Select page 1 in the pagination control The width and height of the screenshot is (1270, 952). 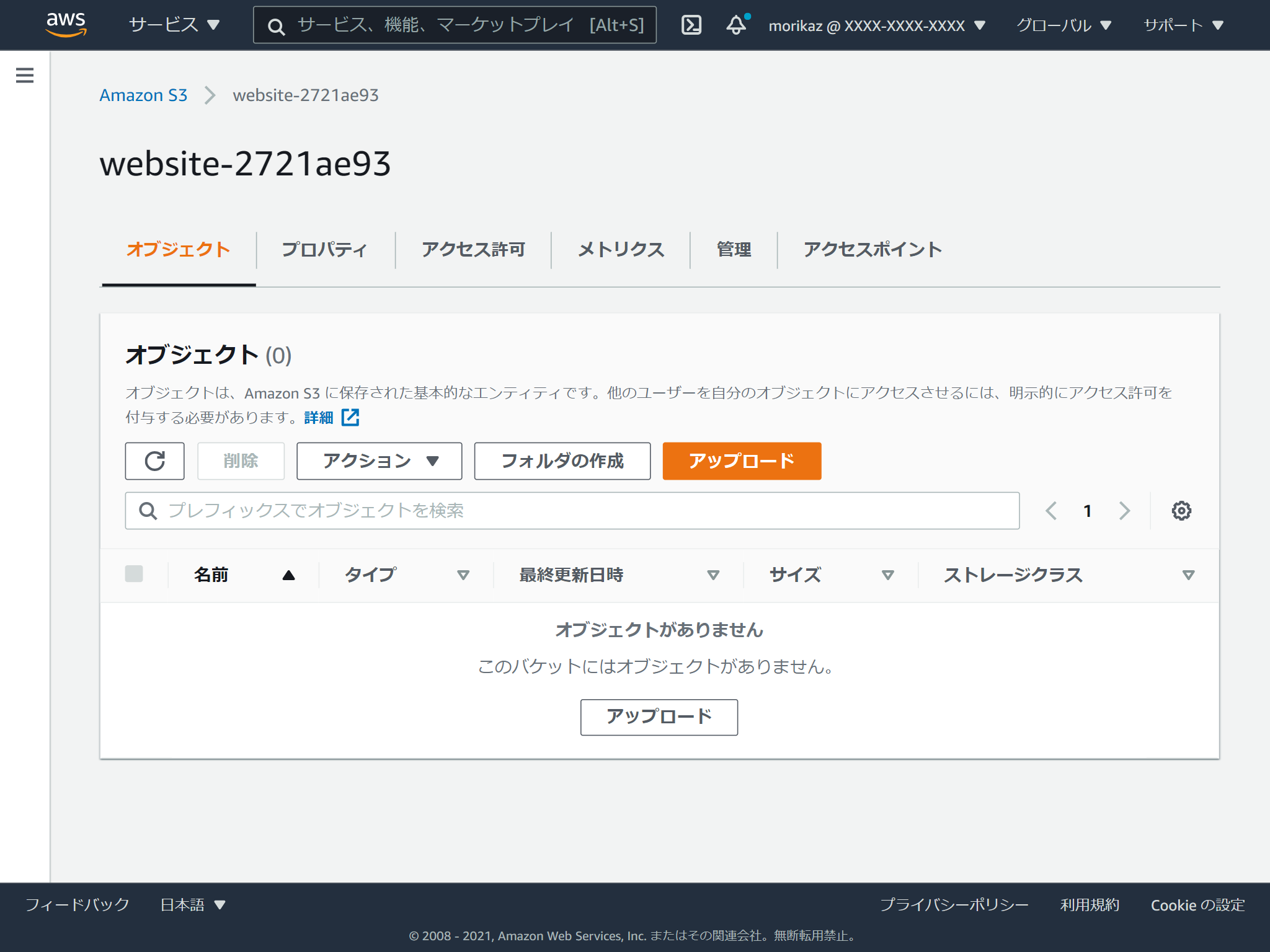point(1088,510)
